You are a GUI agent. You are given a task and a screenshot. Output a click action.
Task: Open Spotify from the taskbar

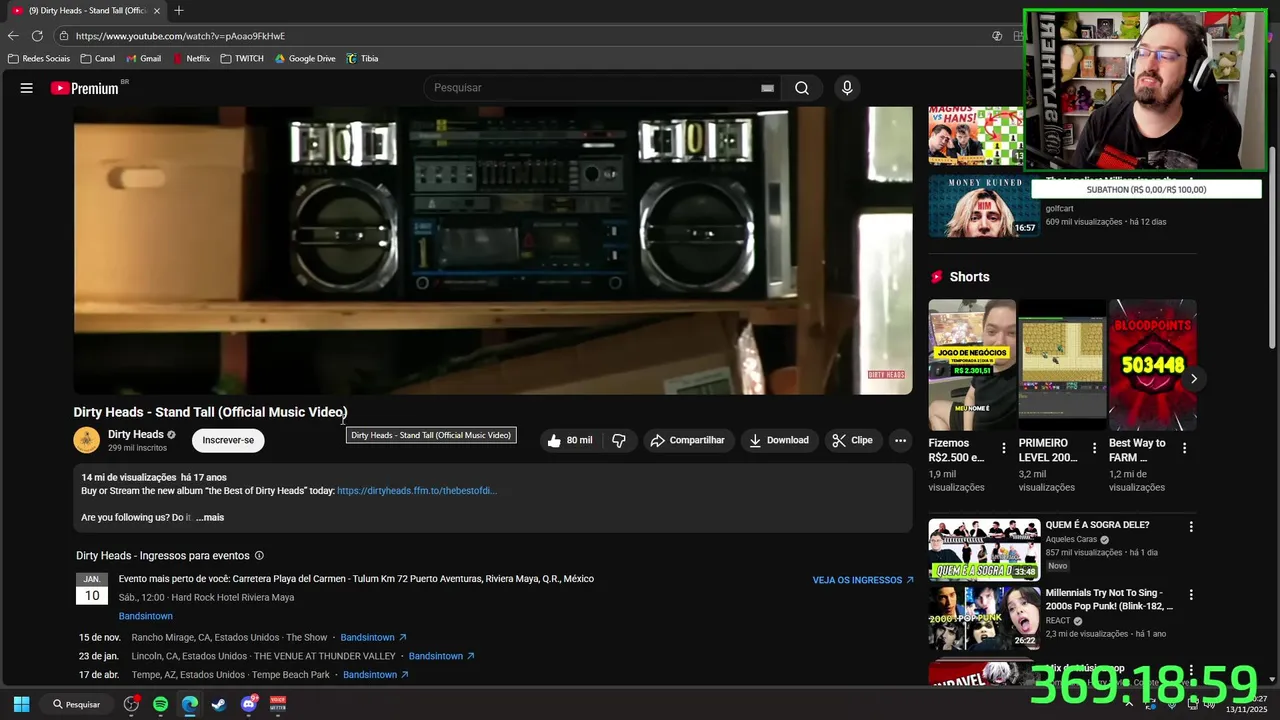[161, 704]
